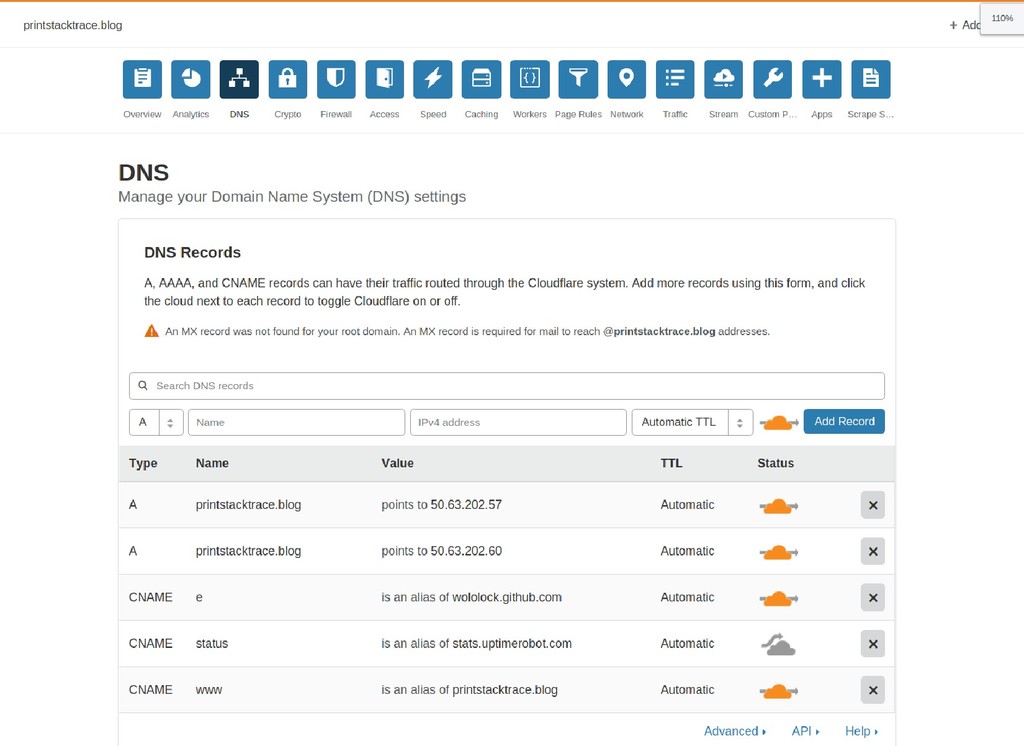Open the Network location pin icon
Image resolution: width=1024 pixels, height=746 pixels.
(626, 79)
